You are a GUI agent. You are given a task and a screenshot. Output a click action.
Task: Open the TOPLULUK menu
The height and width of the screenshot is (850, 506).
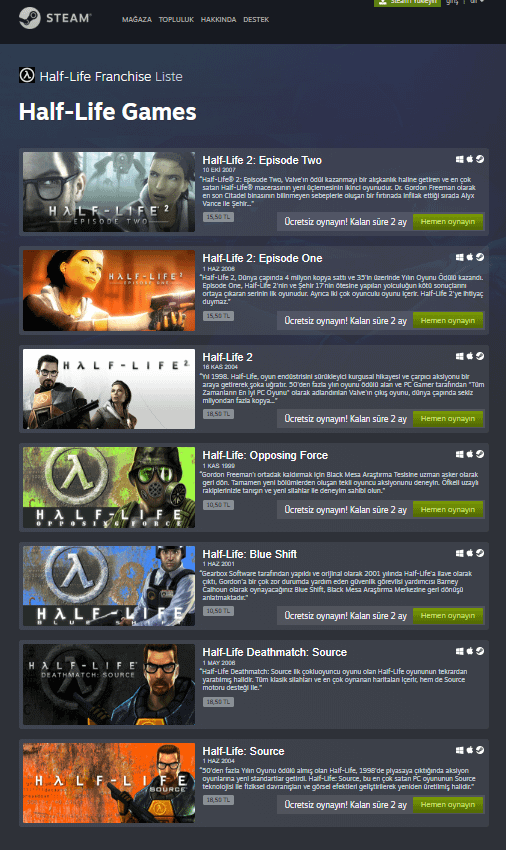pyautogui.click(x=176, y=20)
